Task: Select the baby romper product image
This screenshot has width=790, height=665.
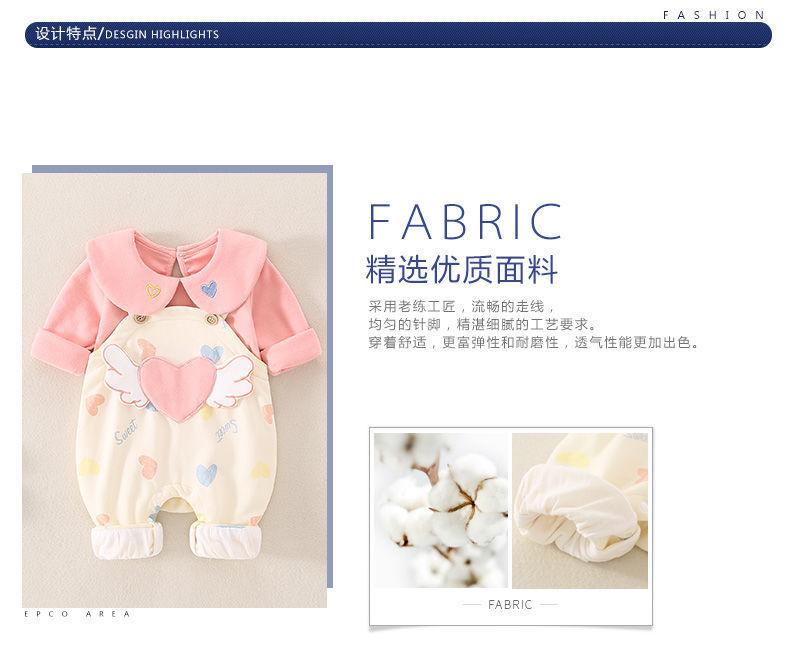Action: 175,390
